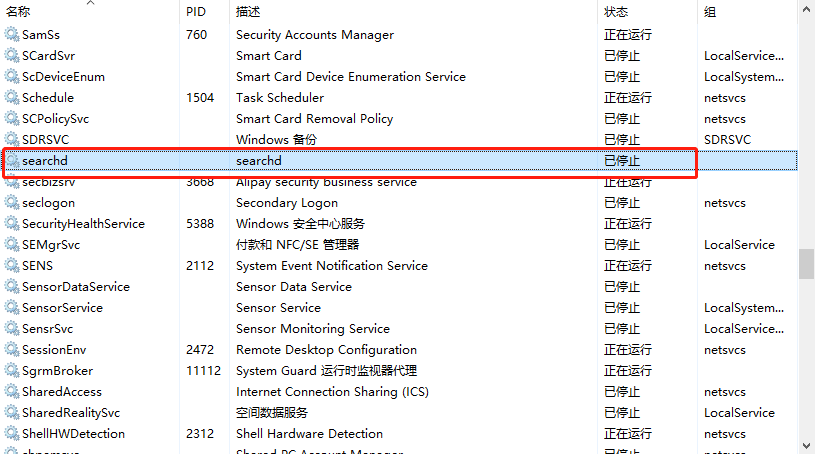The height and width of the screenshot is (454, 815).
Task: Click the searchd service gear icon
Action: point(12,161)
